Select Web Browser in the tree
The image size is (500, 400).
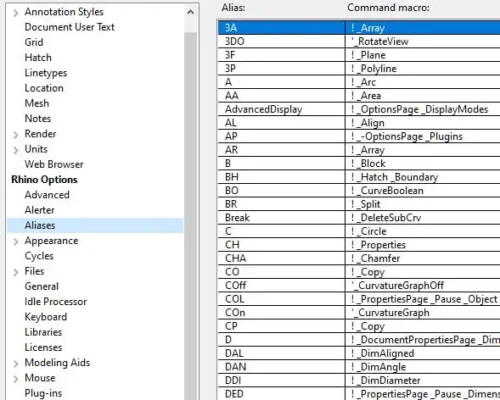(x=54, y=164)
